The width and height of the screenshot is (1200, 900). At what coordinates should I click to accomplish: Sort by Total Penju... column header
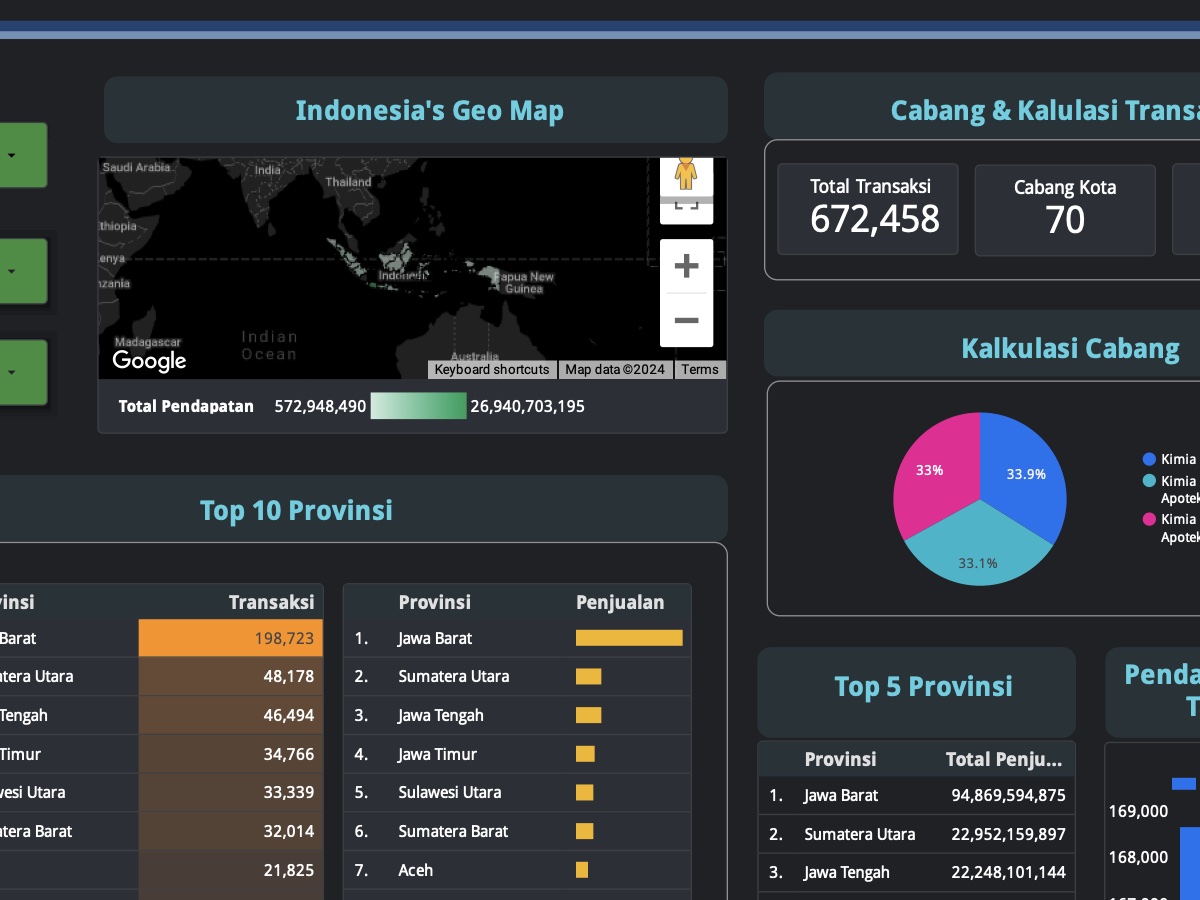tap(1004, 759)
